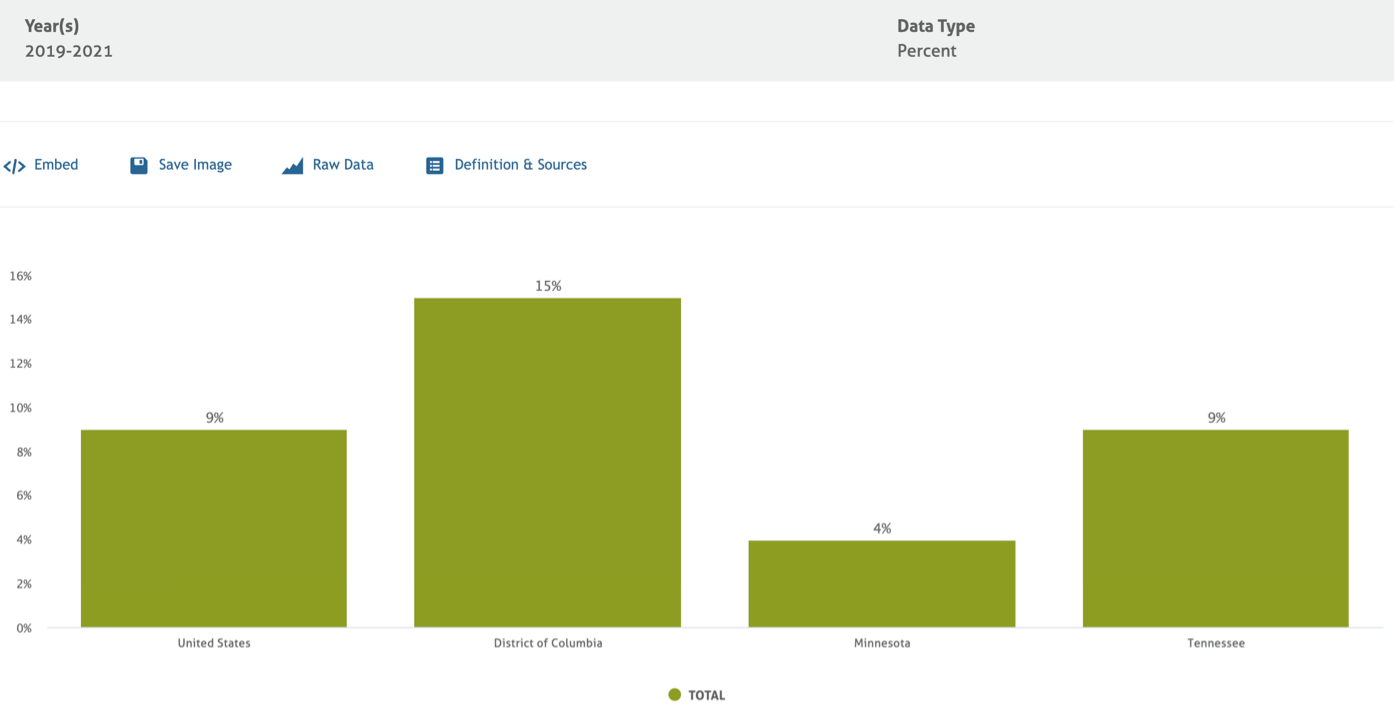
Task: Toggle the green TOTAL legend circle
Action: tap(675, 695)
